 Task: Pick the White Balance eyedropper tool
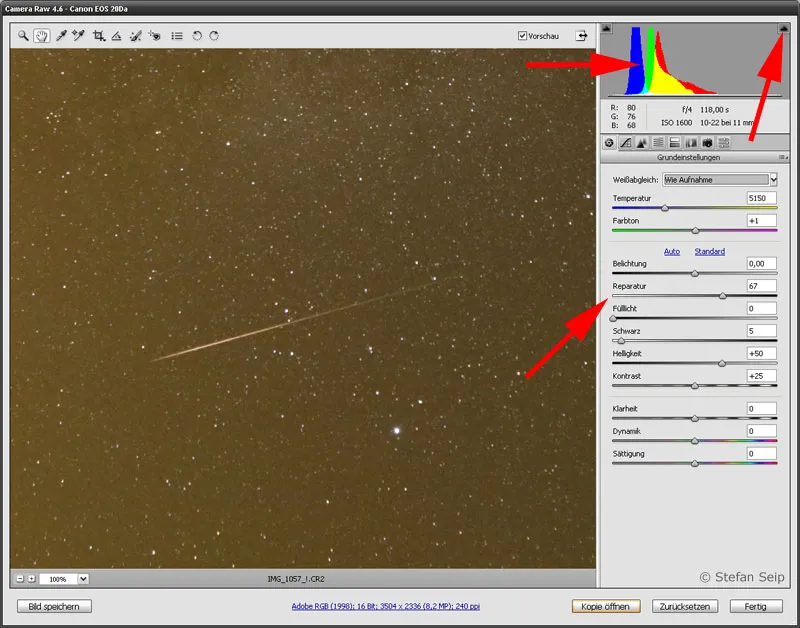click(x=61, y=36)
